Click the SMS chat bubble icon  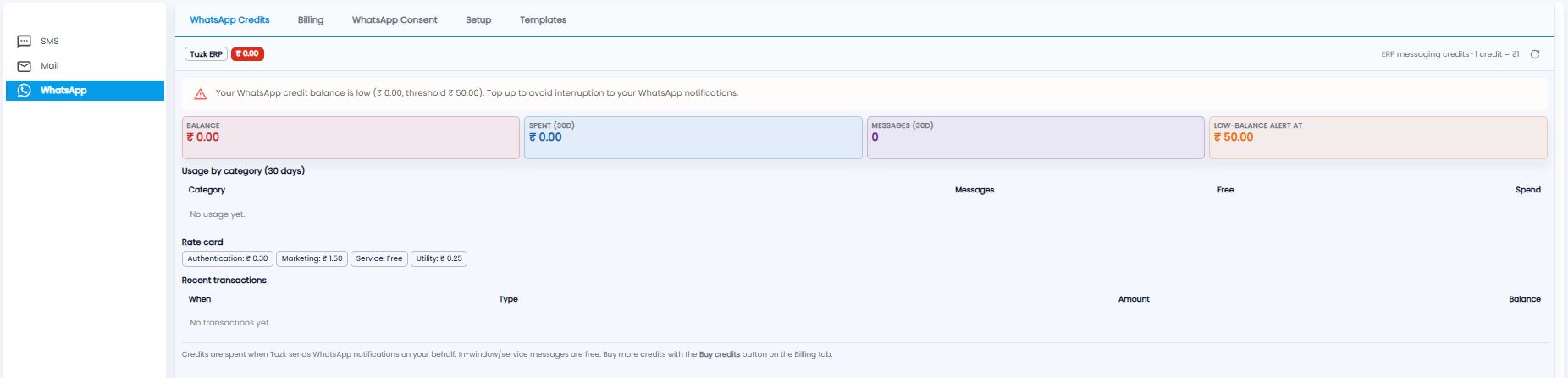[x=24, y=42]
